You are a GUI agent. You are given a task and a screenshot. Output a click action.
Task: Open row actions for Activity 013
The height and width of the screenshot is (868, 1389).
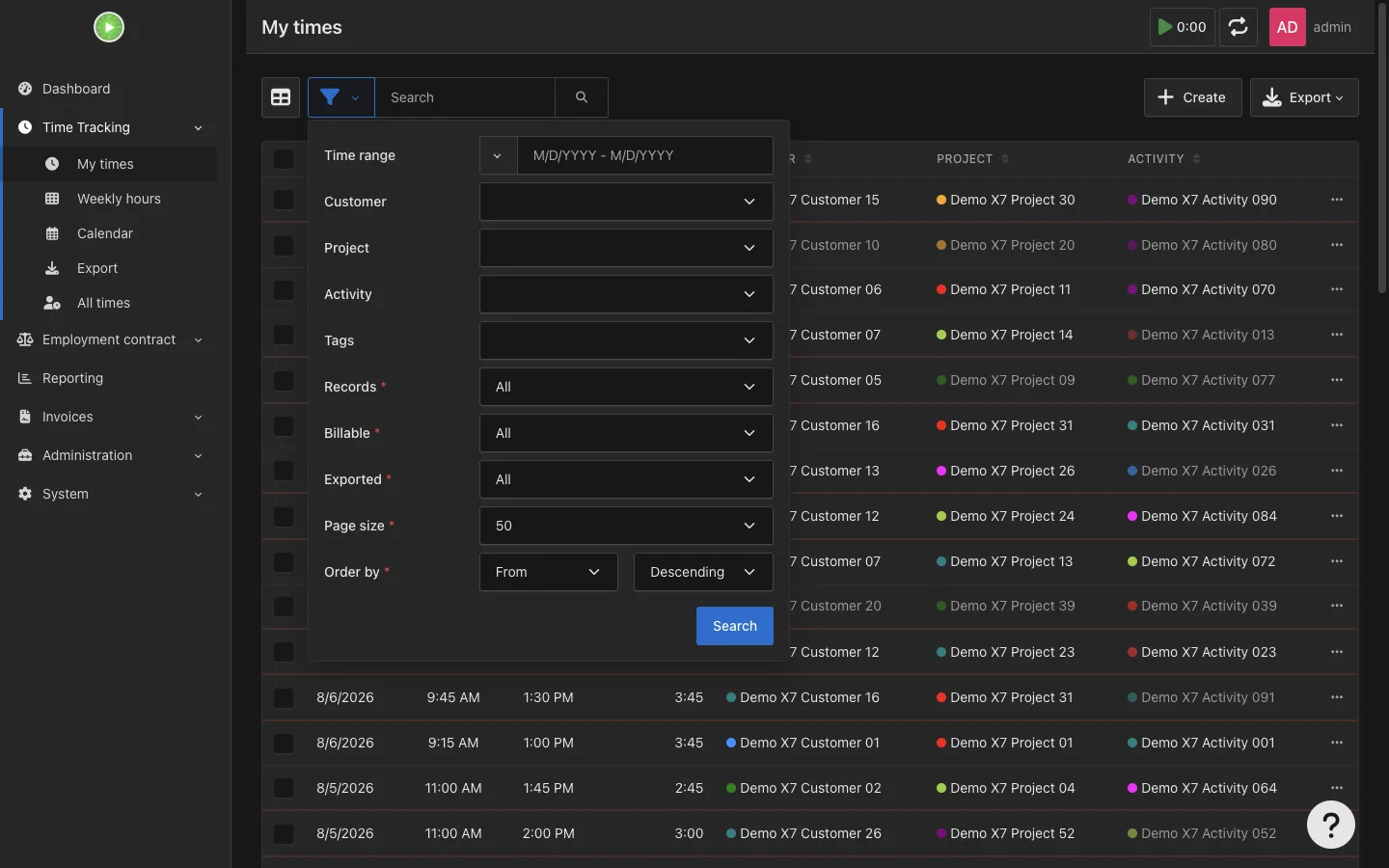click(1337, 335)
